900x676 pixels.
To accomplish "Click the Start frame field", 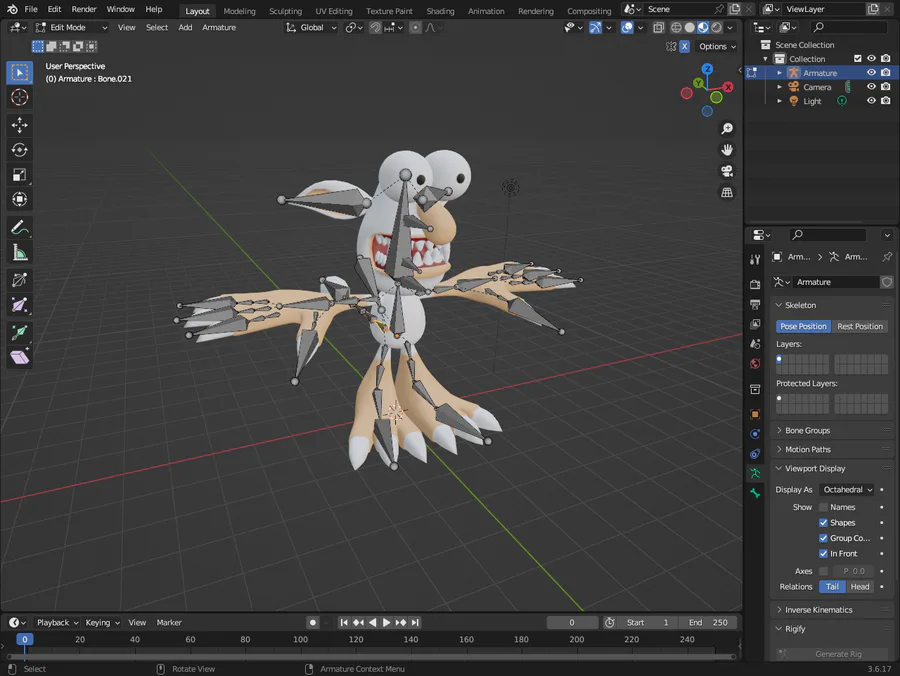I will pyautogui.click(x=647, y=623).
